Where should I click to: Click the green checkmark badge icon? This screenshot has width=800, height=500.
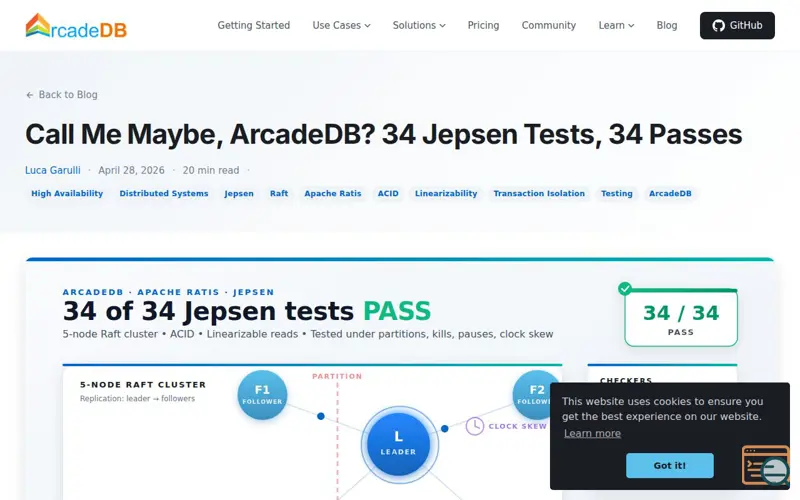[x=624, y=289]
